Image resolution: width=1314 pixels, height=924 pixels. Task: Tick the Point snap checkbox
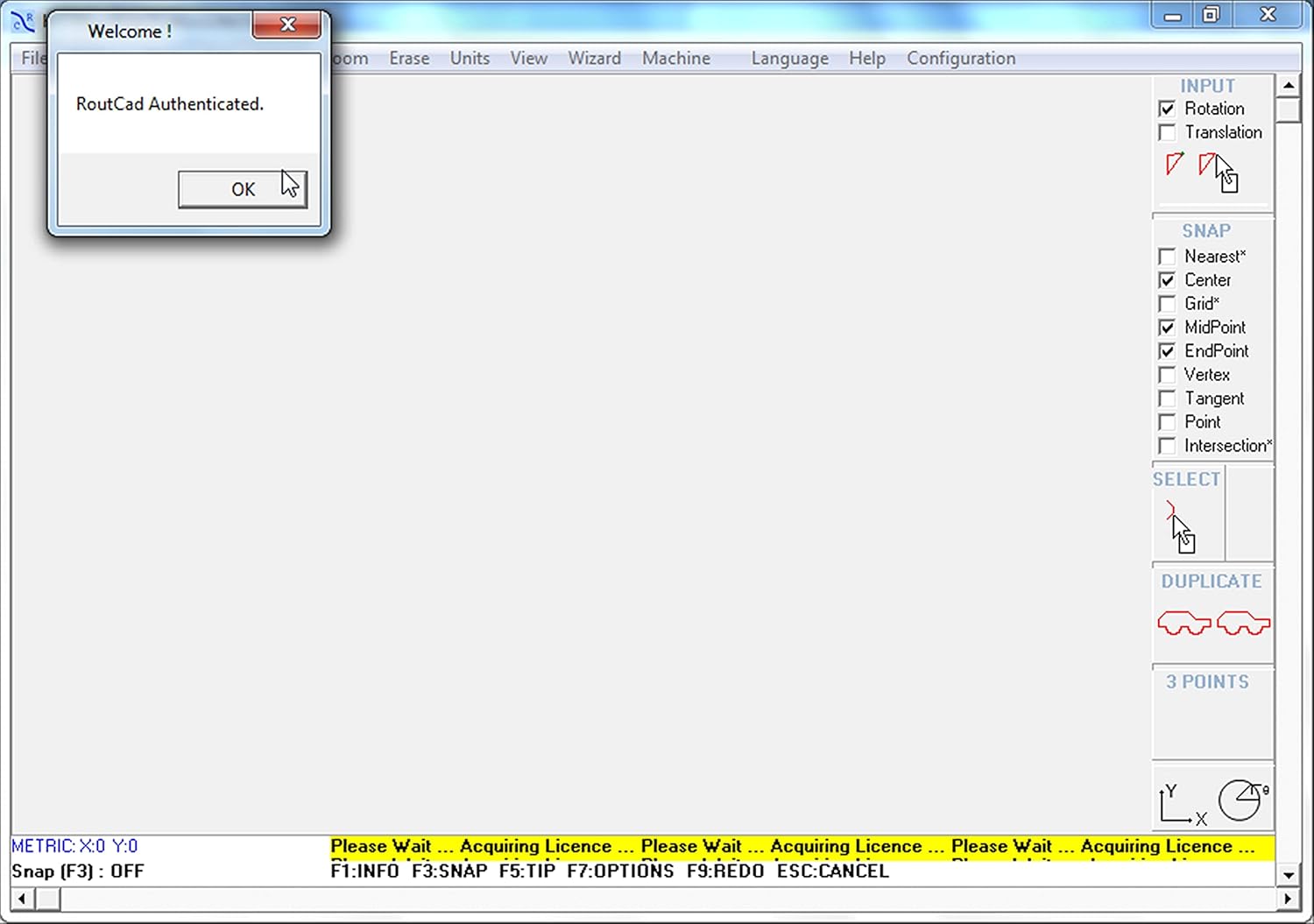coord(1167,422)
